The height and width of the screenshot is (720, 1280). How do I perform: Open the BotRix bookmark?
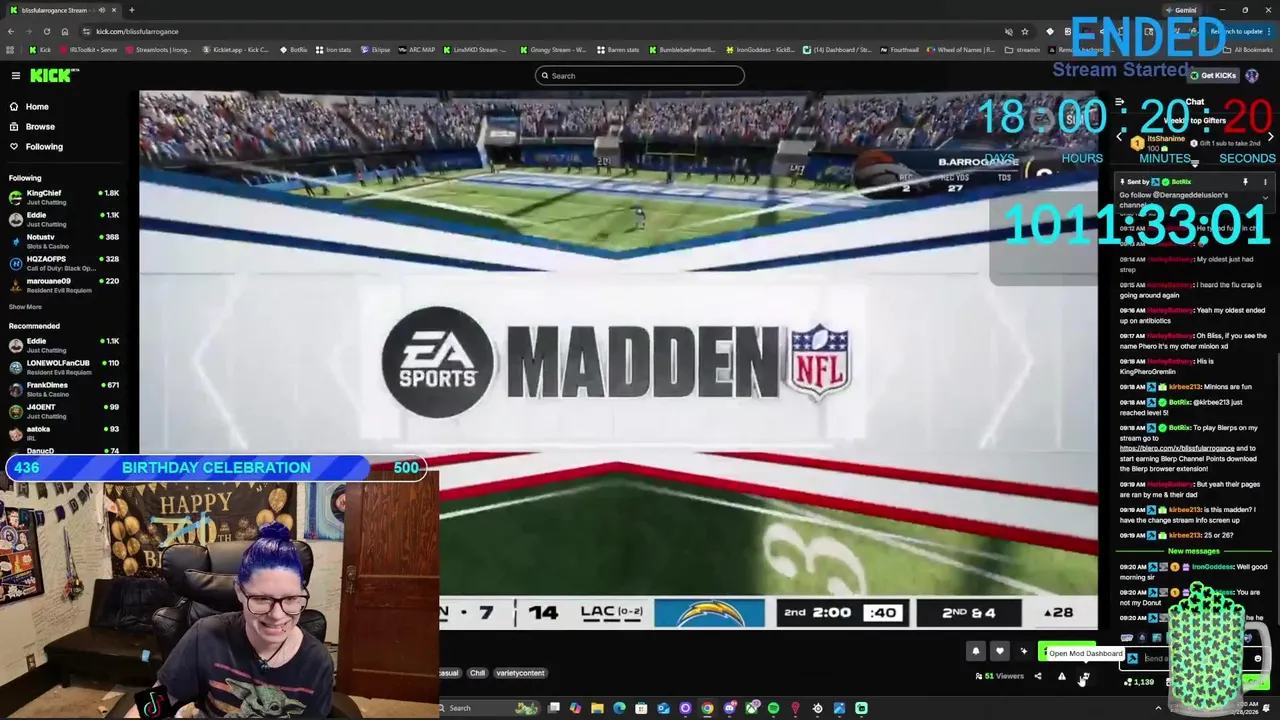click(294, 49)
